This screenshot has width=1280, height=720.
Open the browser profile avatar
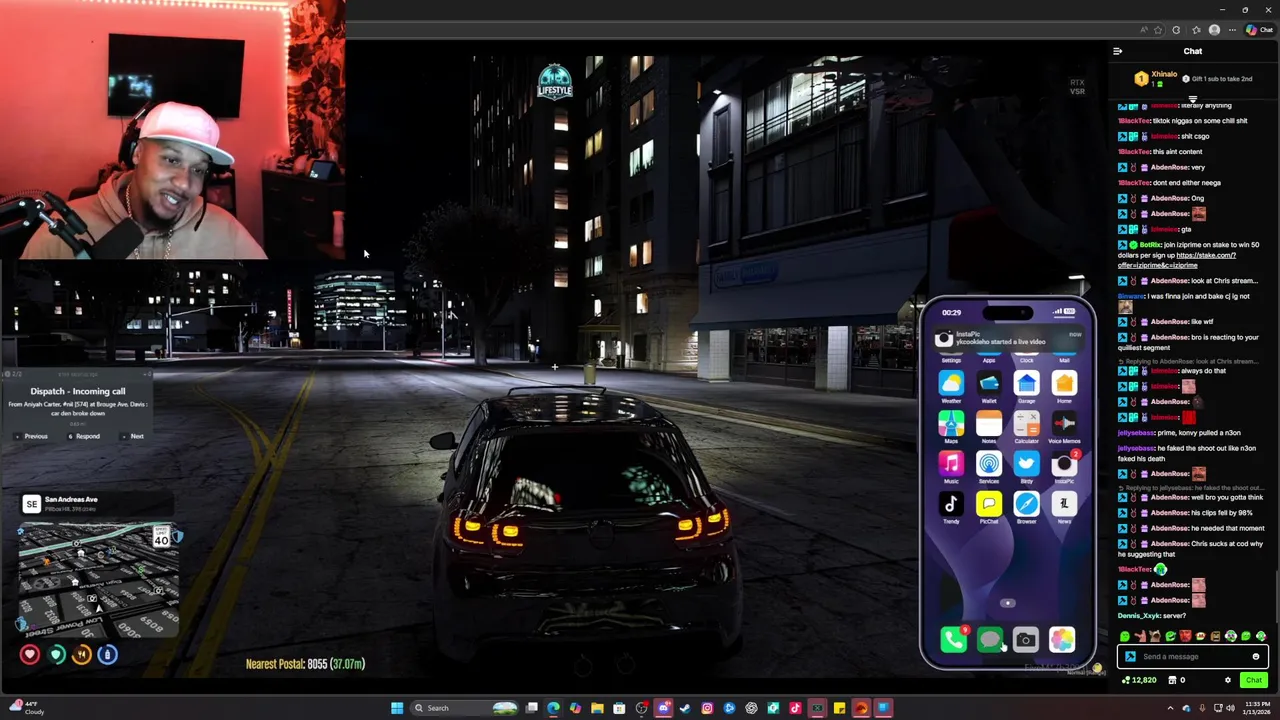[1214, 30]
